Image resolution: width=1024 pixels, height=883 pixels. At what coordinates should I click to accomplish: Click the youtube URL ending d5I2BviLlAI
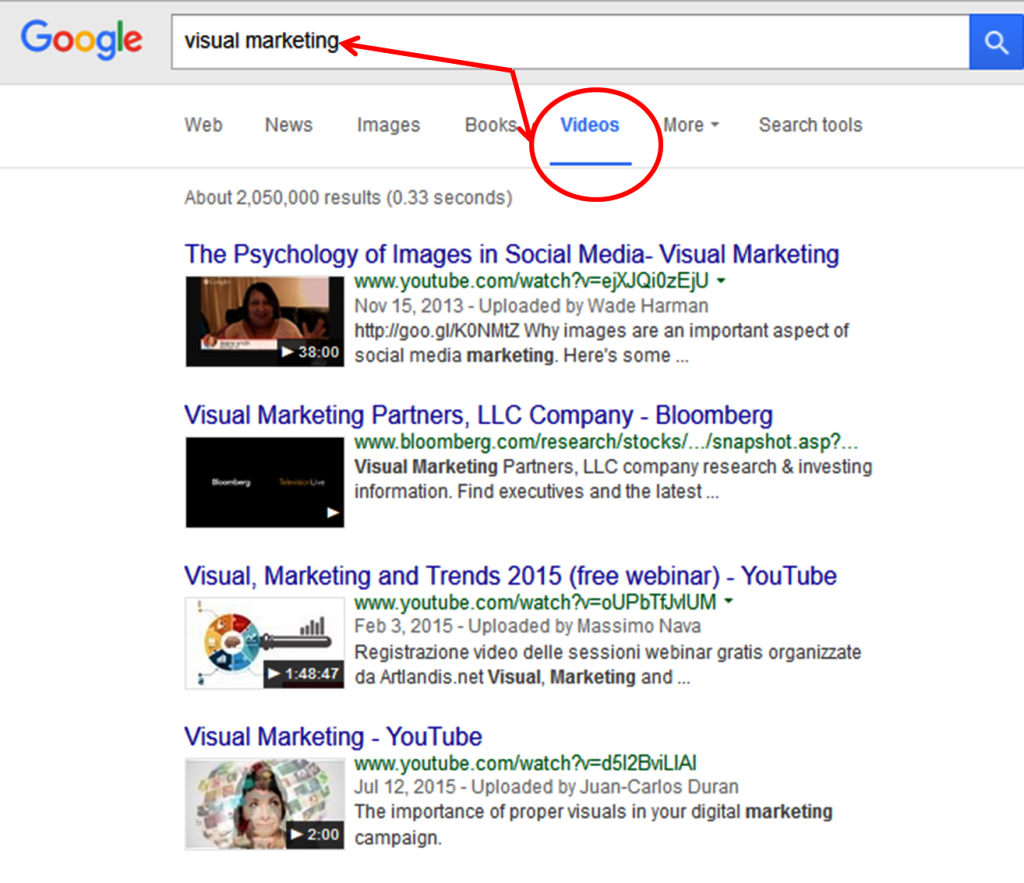click(x=525, y=763)
